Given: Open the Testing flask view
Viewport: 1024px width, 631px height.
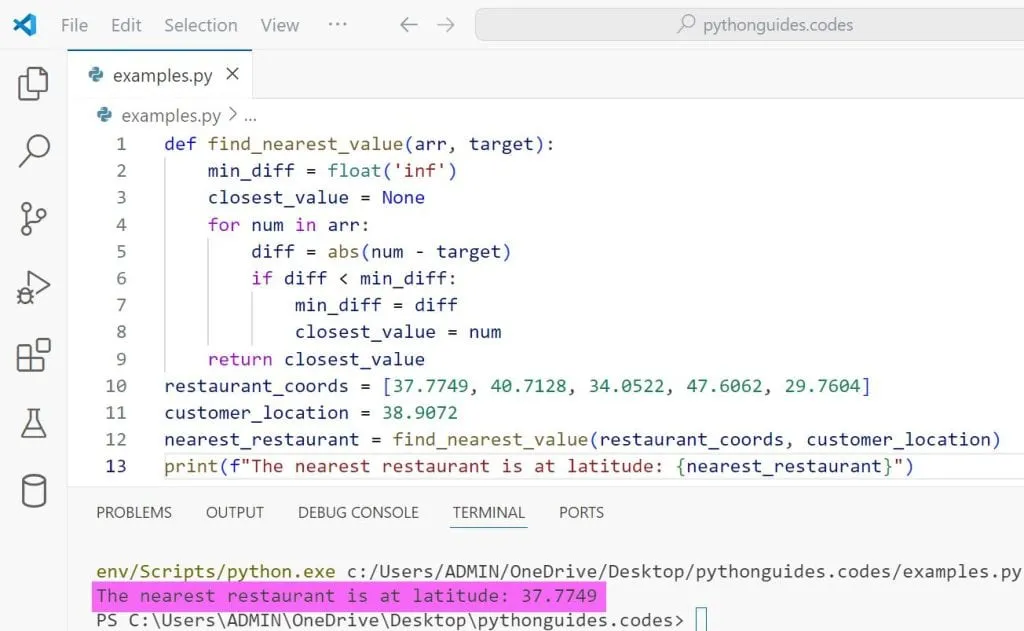Looking at the screenshot, I should click(33, 423).
